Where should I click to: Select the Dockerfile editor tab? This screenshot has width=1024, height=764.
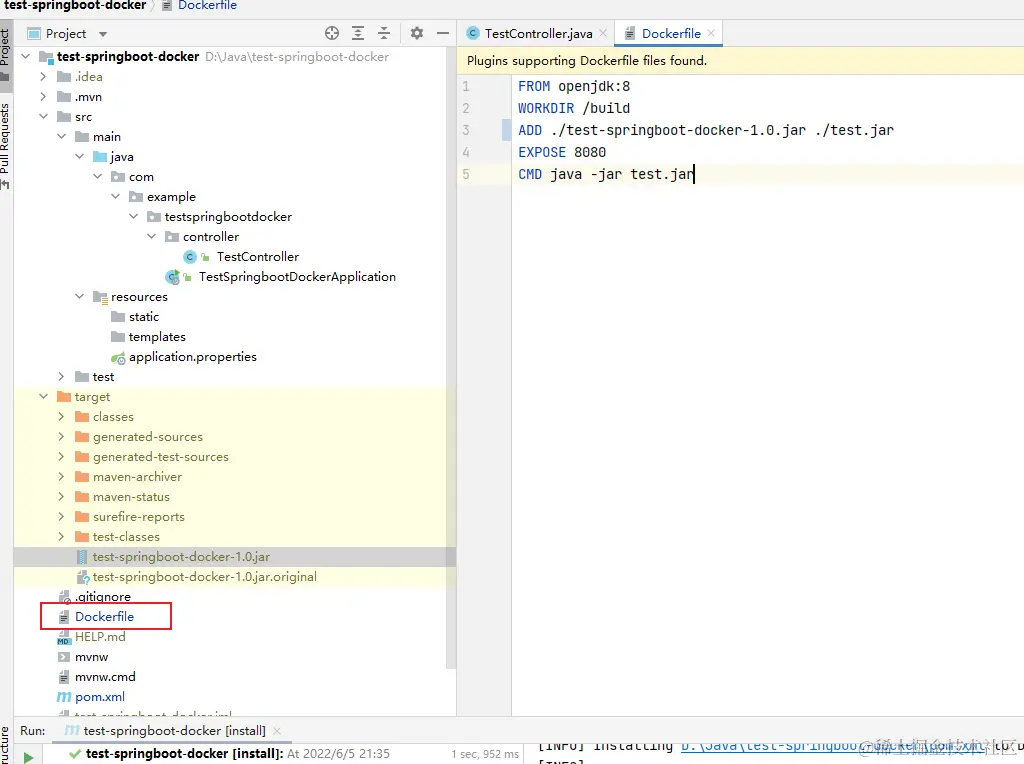[671, 33]
